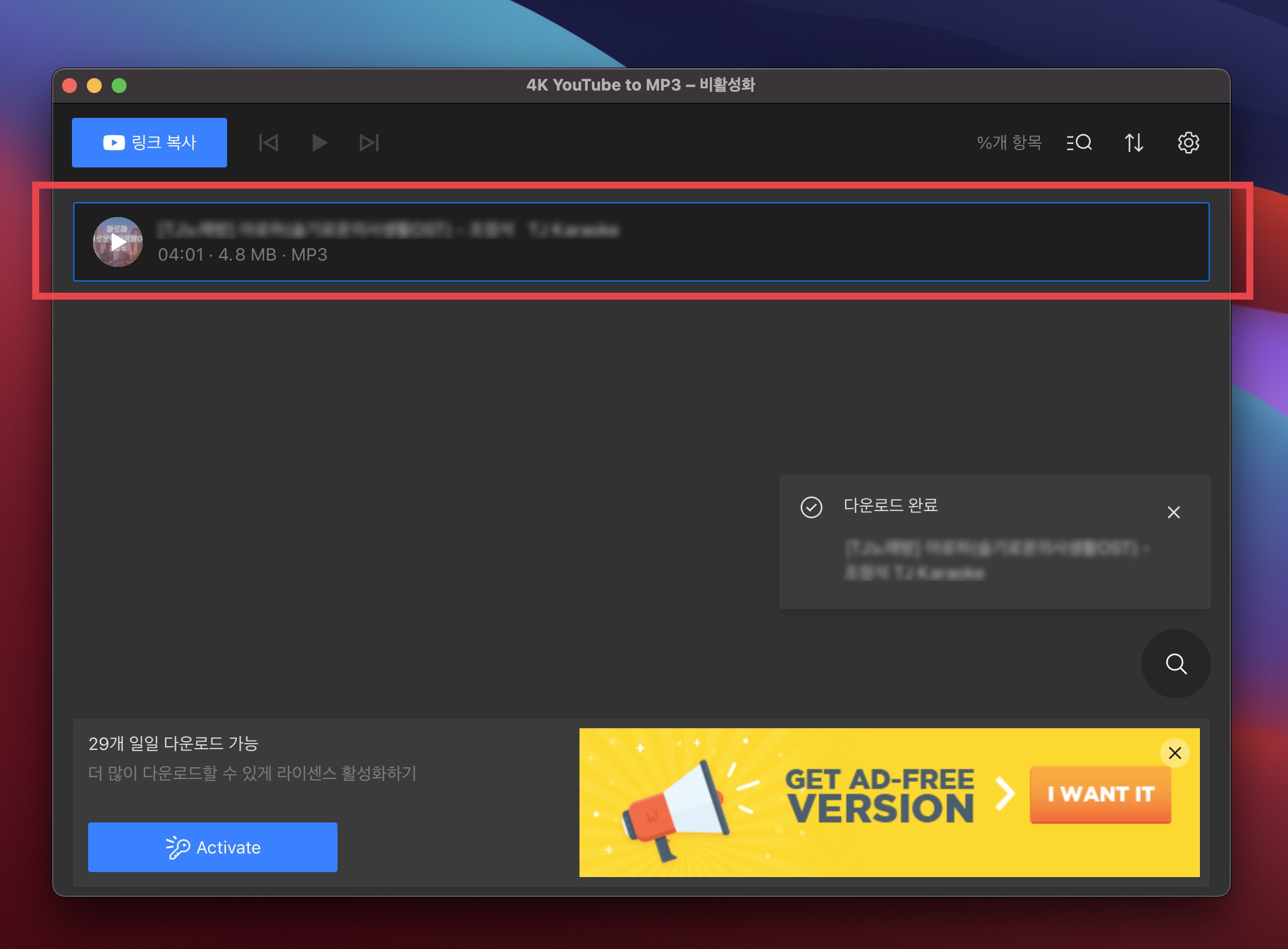This screenshot has height=949, width=1288.
Task: Open settings via the gear icon
Action: pos(1188,143)
